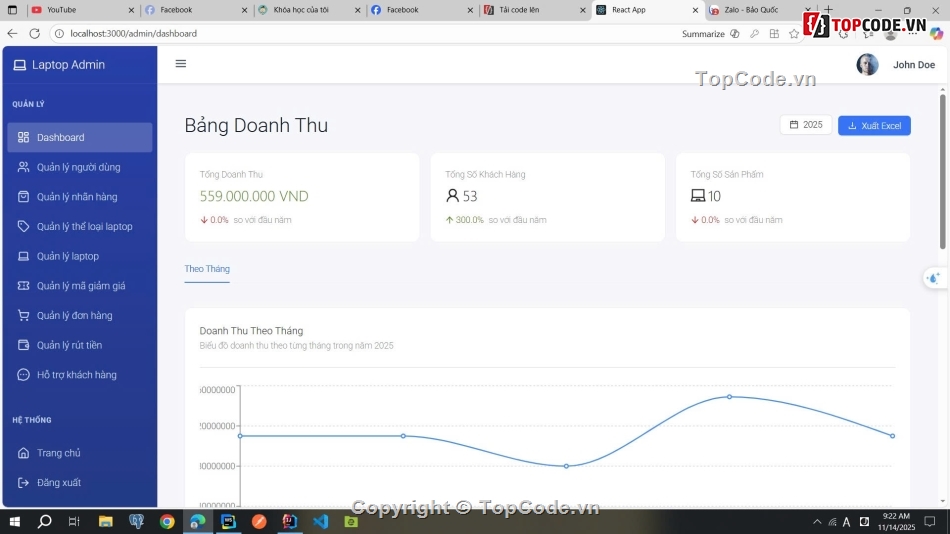950x534 pixels.
Task: Click the browser address bar
Action: [360, 34]
